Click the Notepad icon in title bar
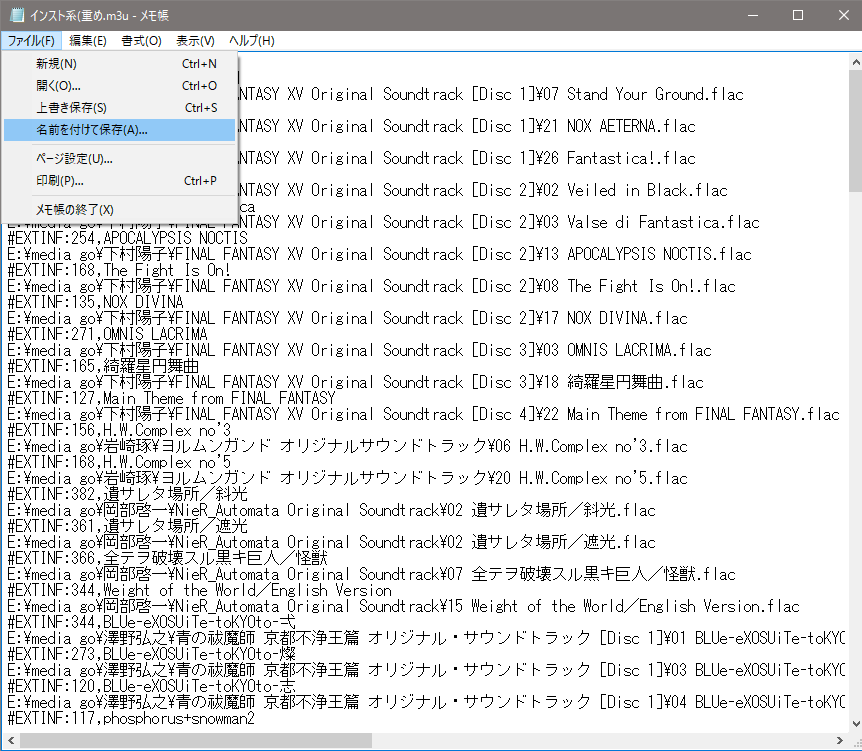 click(17, 15)
